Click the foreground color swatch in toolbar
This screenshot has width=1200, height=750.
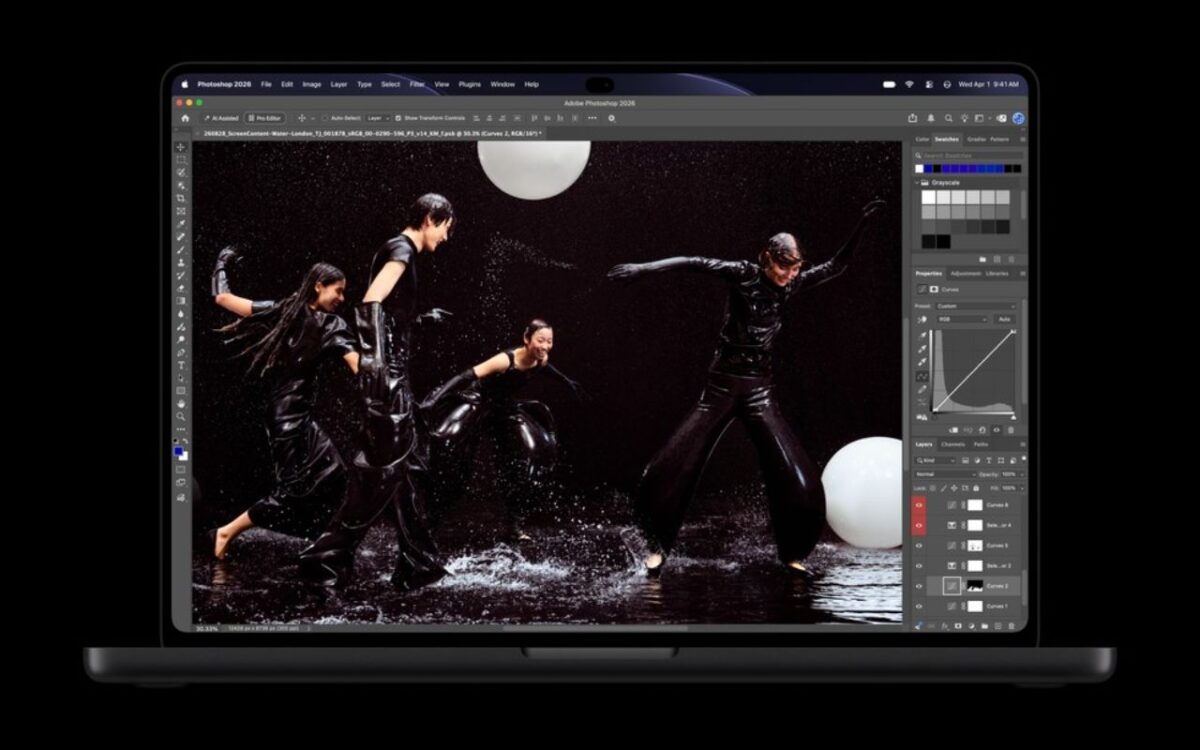179,450
